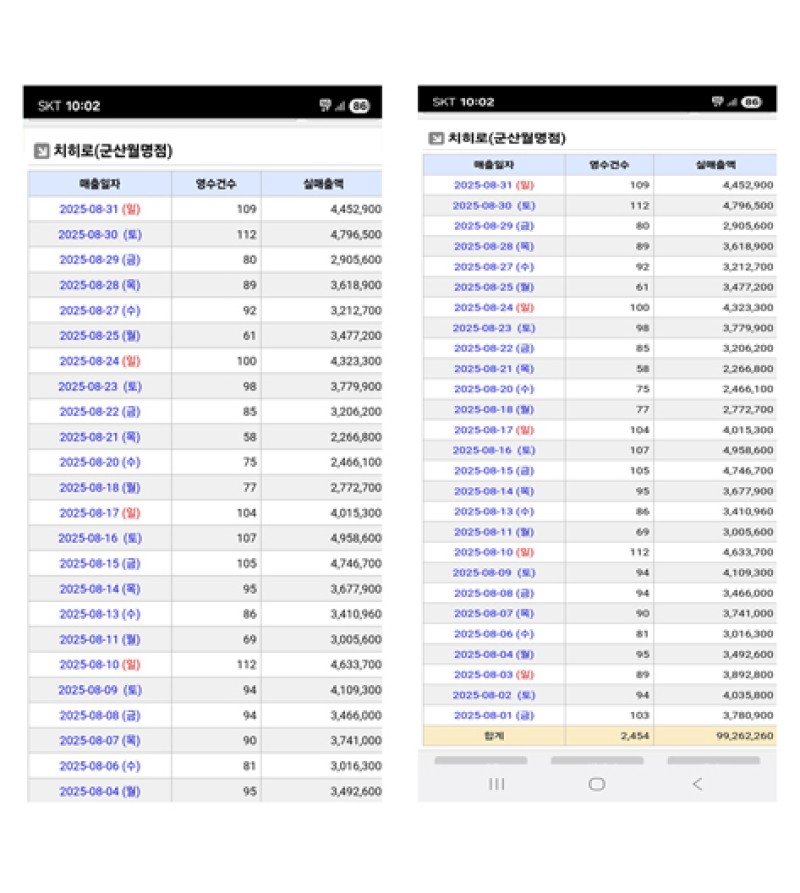
Task: Open 2025-08-30 (토) date in left screenshot
Action: pos(100,235)
